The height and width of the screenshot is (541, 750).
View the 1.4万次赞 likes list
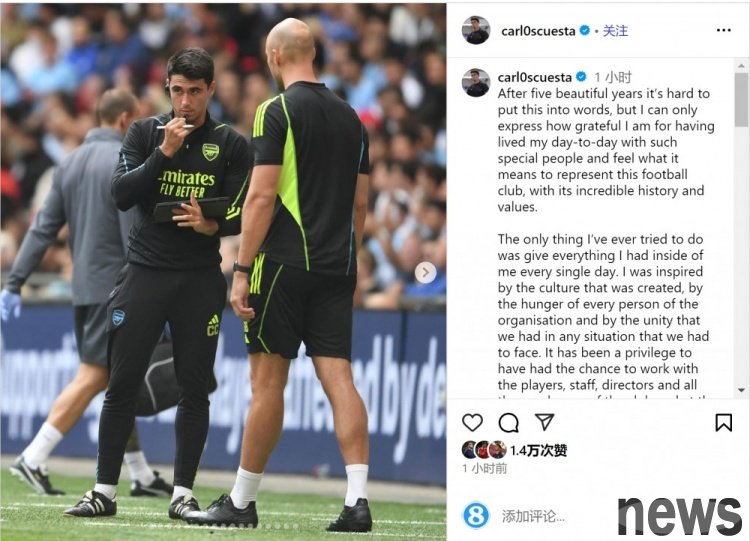point(539,450)
